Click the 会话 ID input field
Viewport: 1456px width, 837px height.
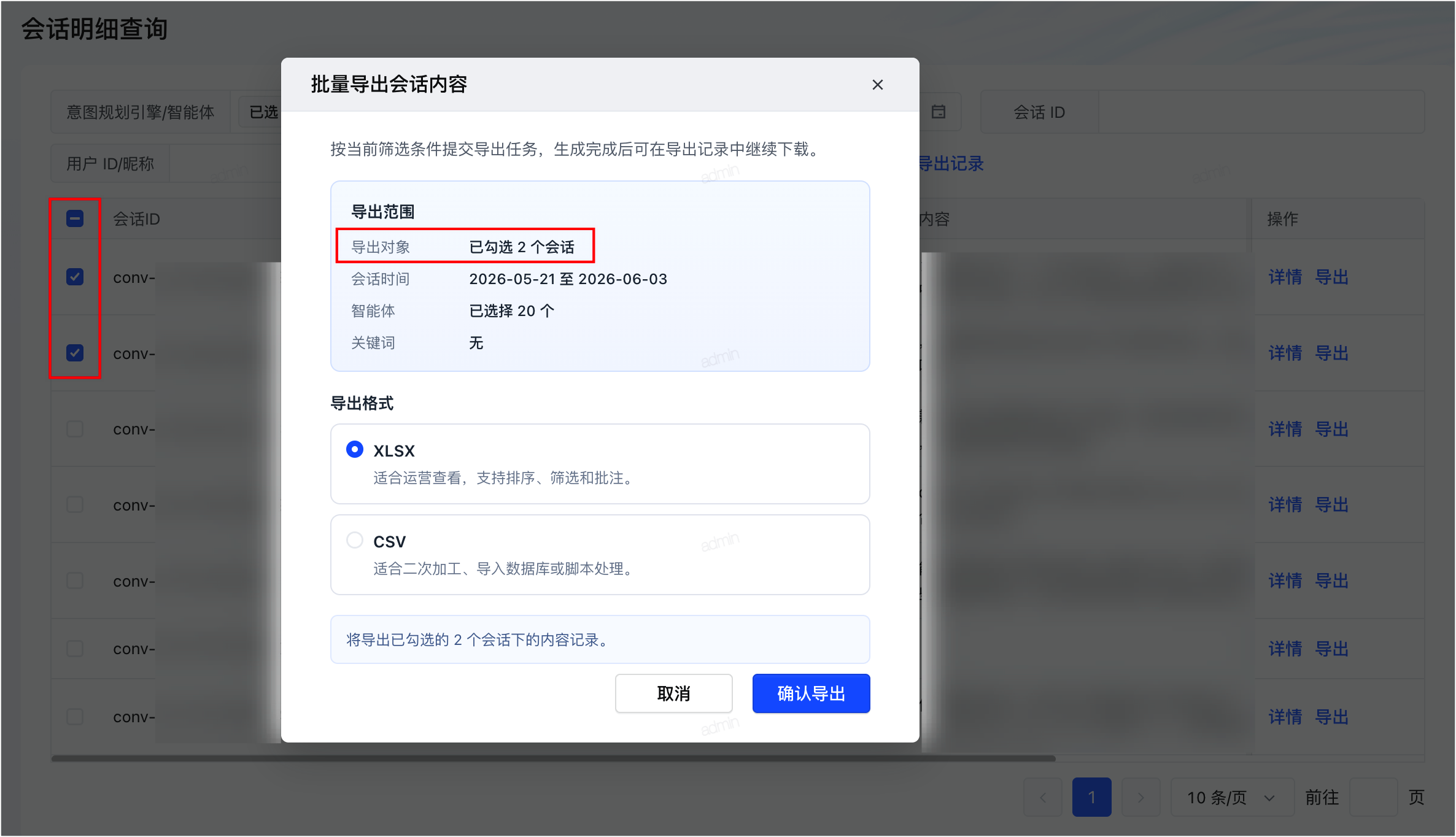(x=1261, y=112)
